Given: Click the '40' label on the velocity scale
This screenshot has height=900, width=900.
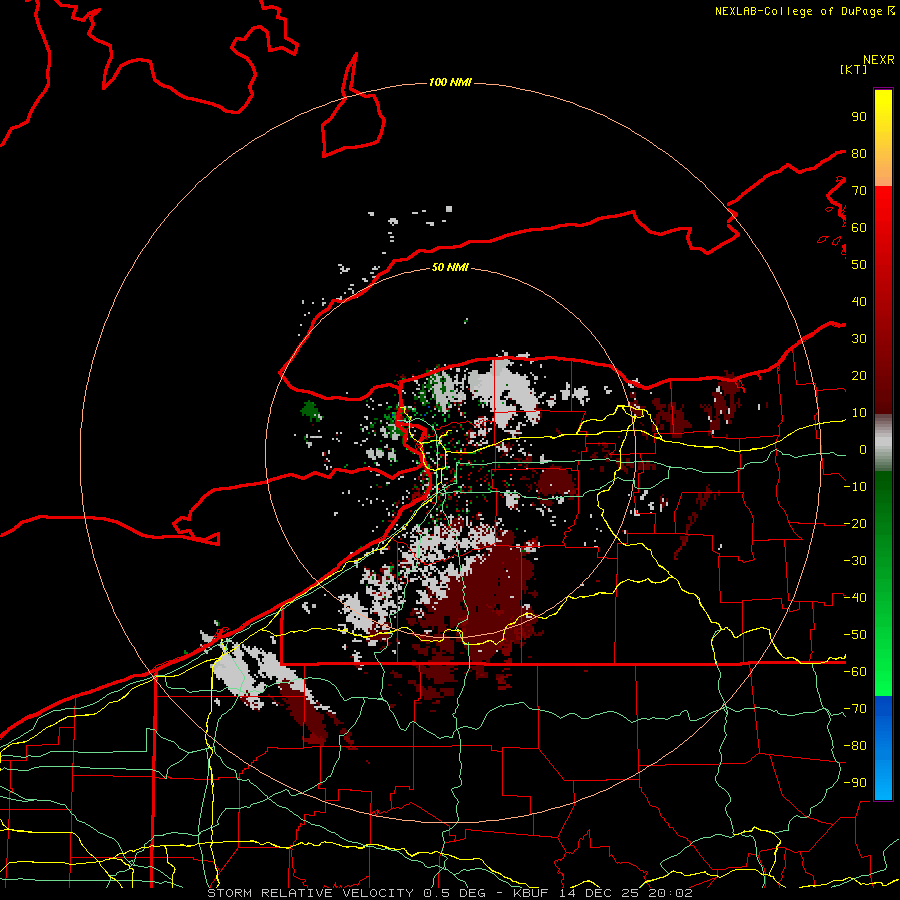Looking at the screenshot, I should [859, 301].
